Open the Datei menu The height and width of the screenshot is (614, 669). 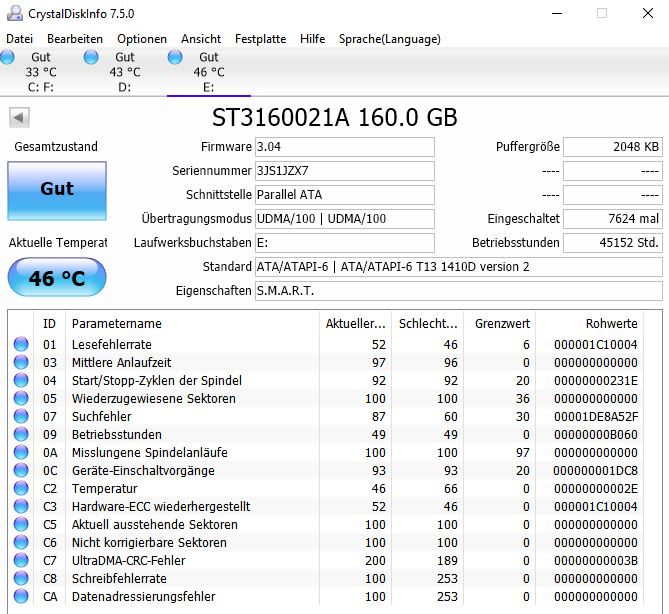pyautogui.click(x=19, y=39)
